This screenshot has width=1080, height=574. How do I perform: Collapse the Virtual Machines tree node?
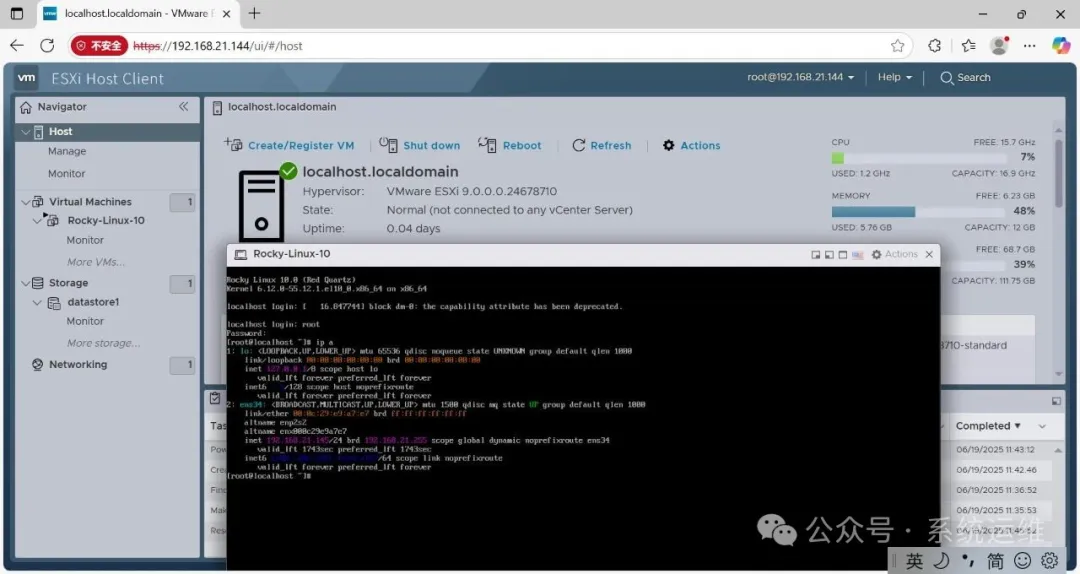[25, 202]
